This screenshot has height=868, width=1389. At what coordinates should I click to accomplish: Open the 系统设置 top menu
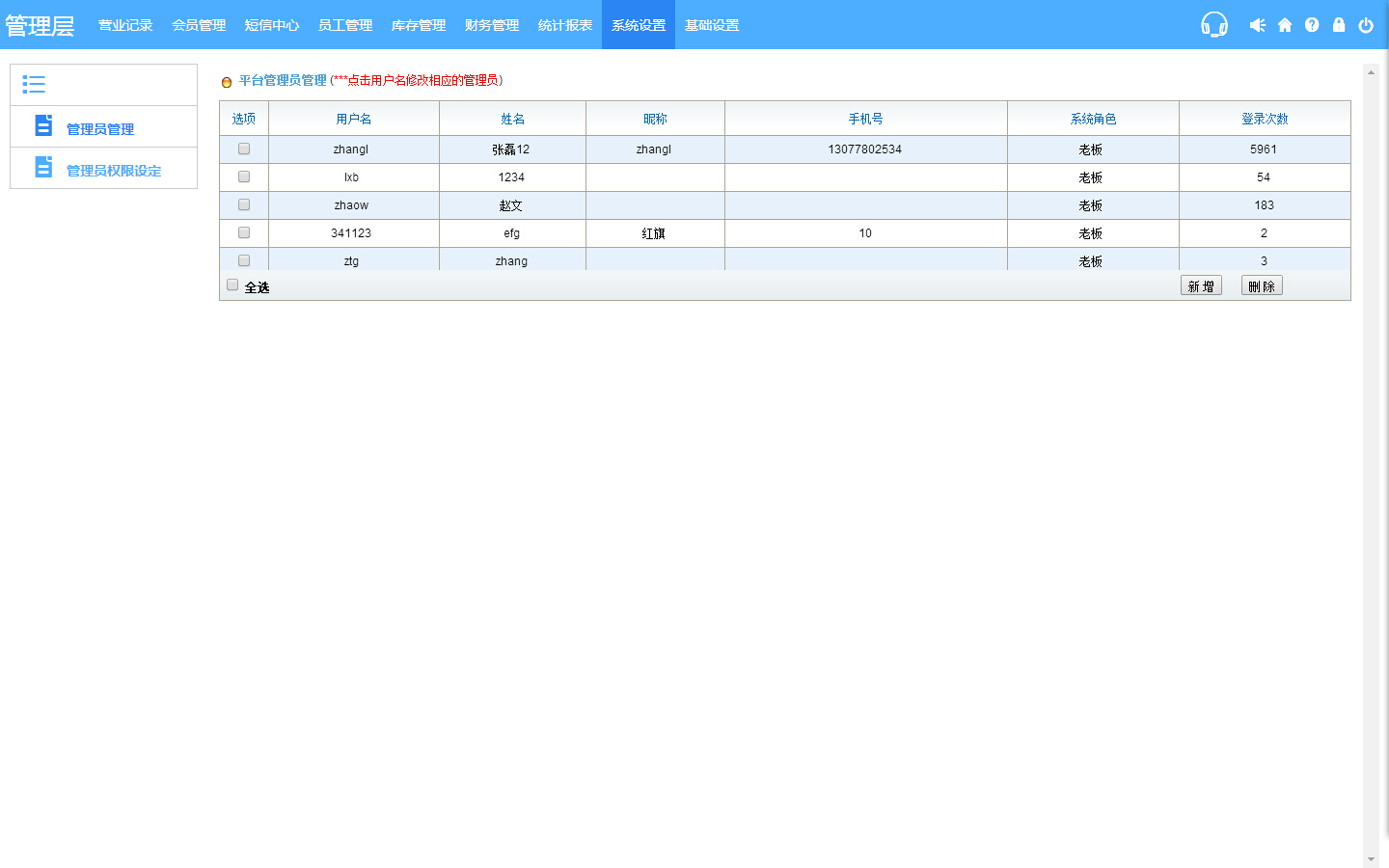coord(639,25)
